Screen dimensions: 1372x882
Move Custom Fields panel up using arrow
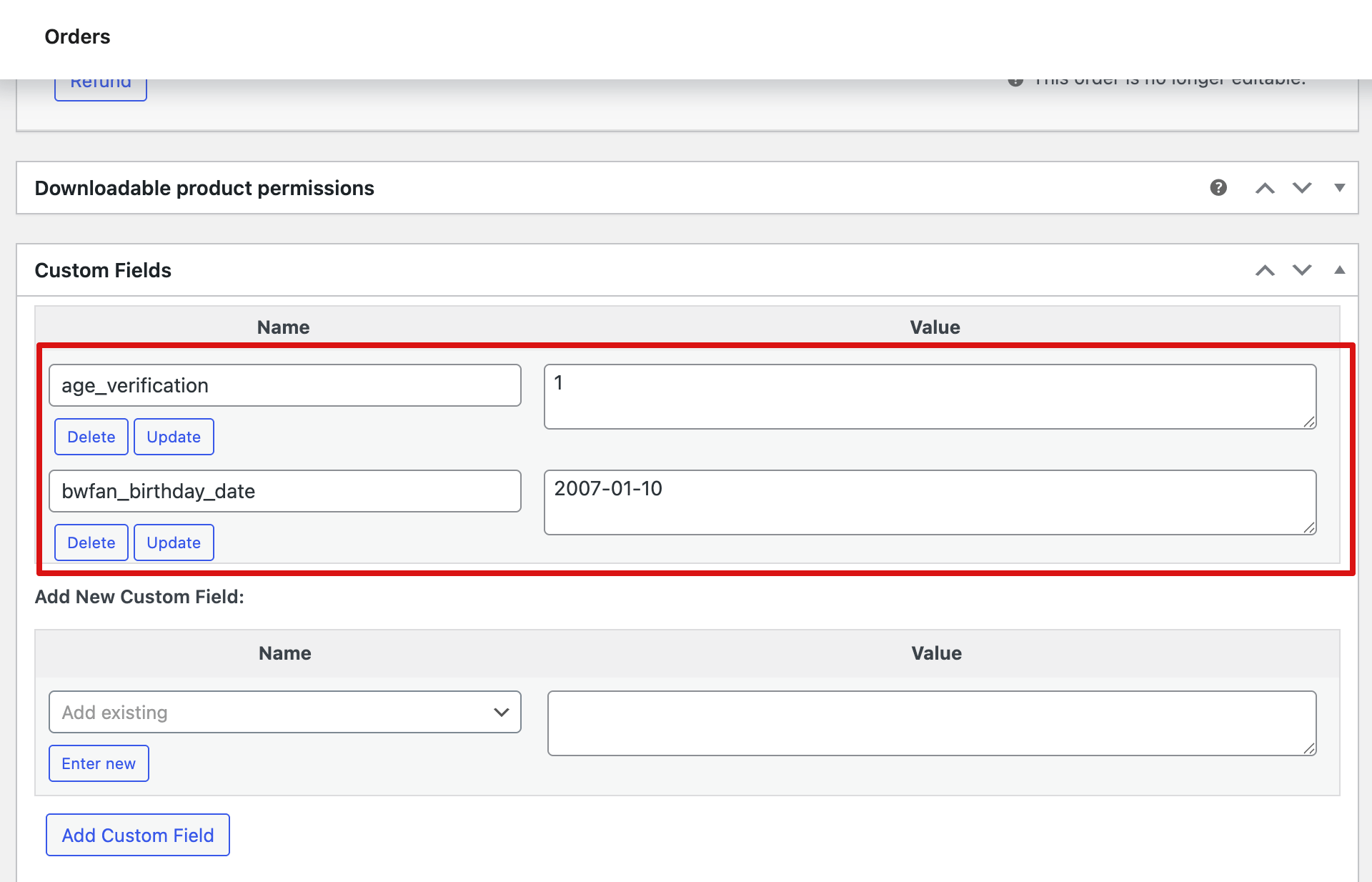click(x=1265, y=270)
